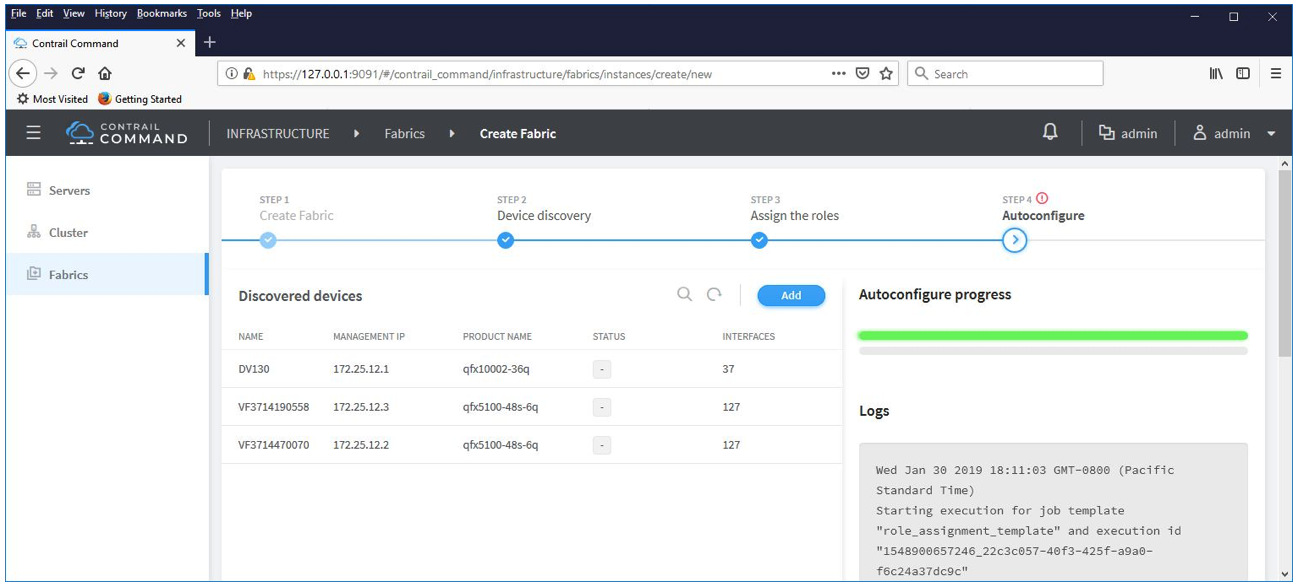Bookmark this page with the star icon

coord(886,74)
